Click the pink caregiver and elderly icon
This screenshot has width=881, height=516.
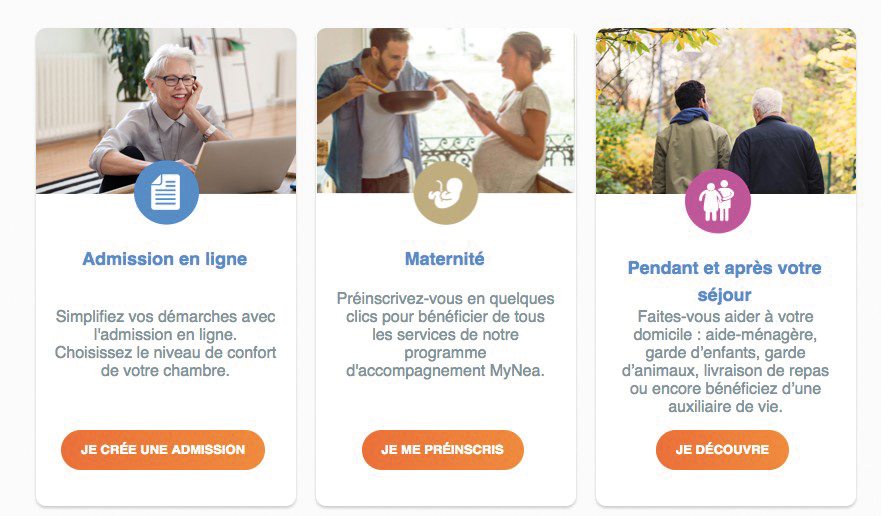coord(717,200)
